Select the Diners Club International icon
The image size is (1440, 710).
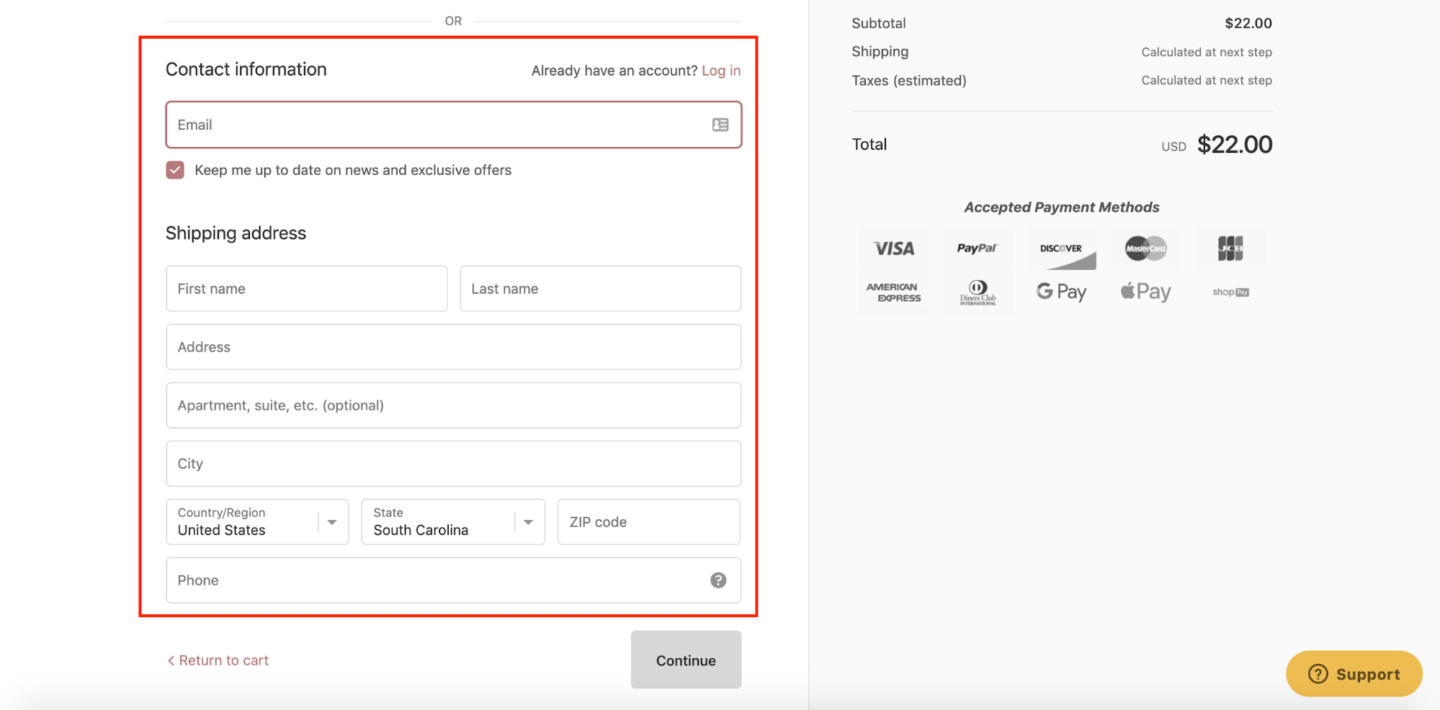point(978,291)
